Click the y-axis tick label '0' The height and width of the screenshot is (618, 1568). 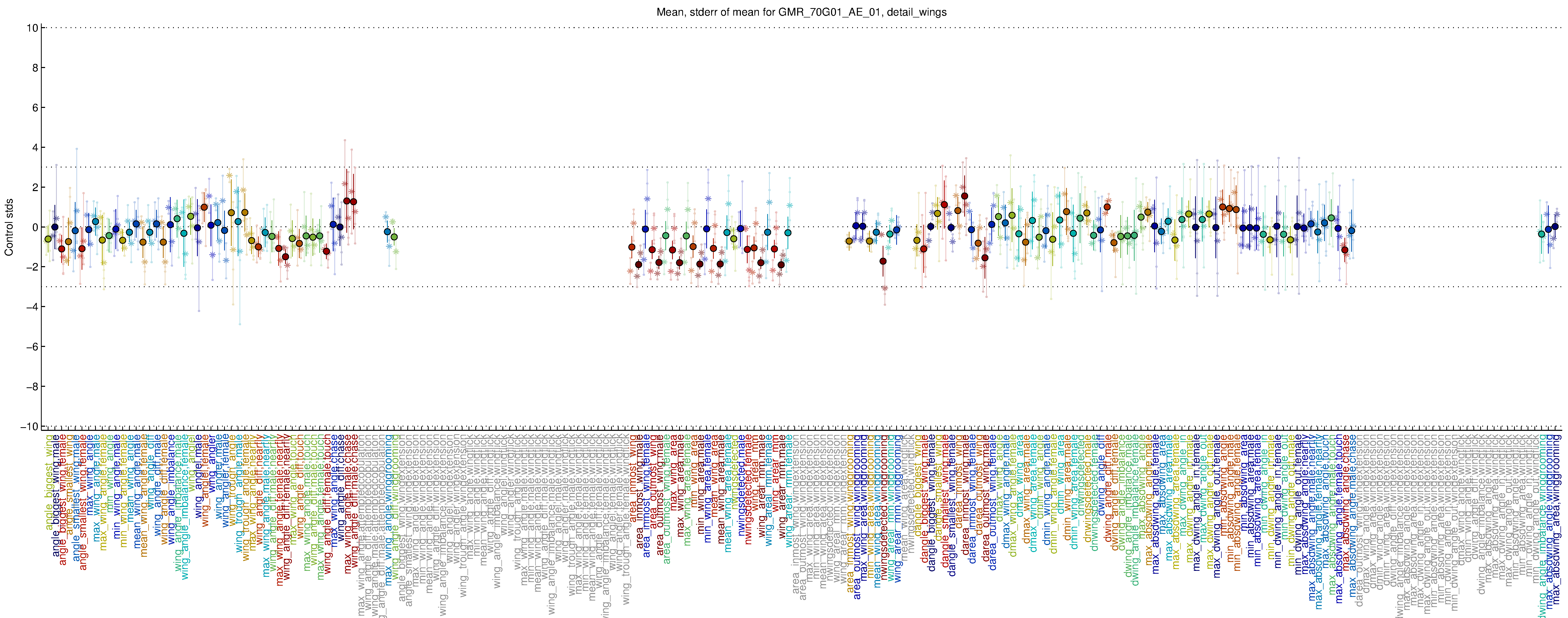point(36,227)
